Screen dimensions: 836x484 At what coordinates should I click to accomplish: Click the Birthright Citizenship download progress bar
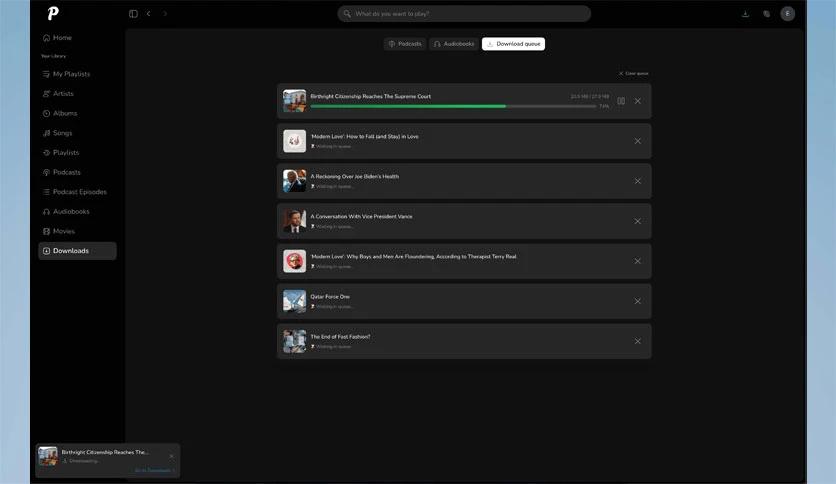point(453,107)
